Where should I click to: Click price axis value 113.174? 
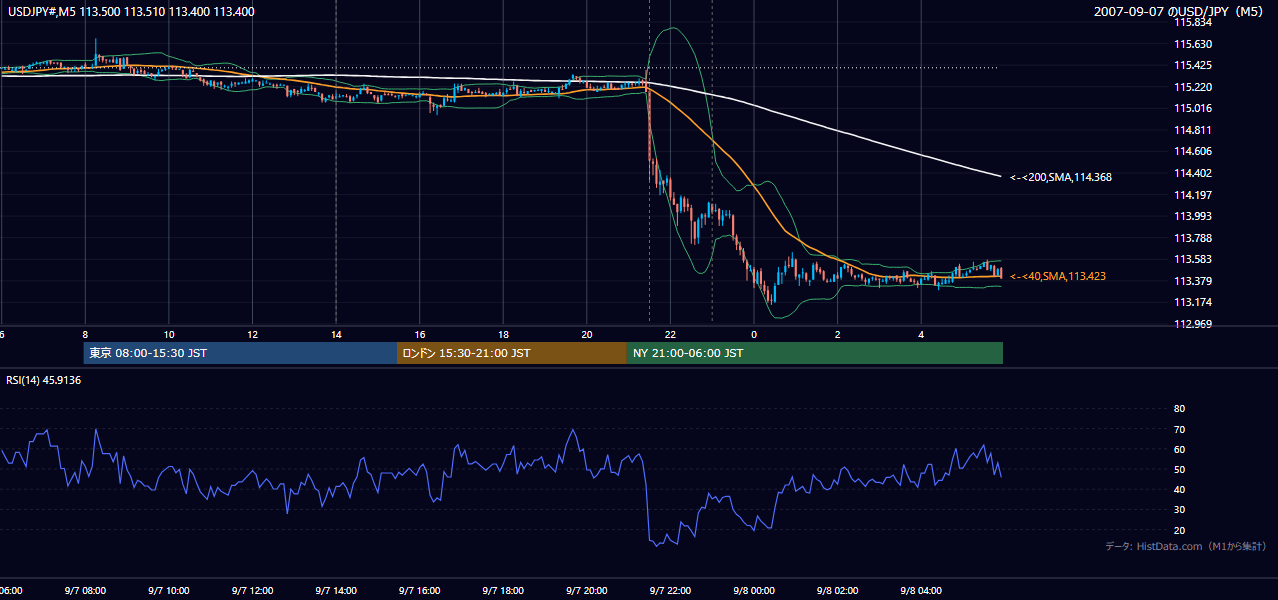[1192, 302]
